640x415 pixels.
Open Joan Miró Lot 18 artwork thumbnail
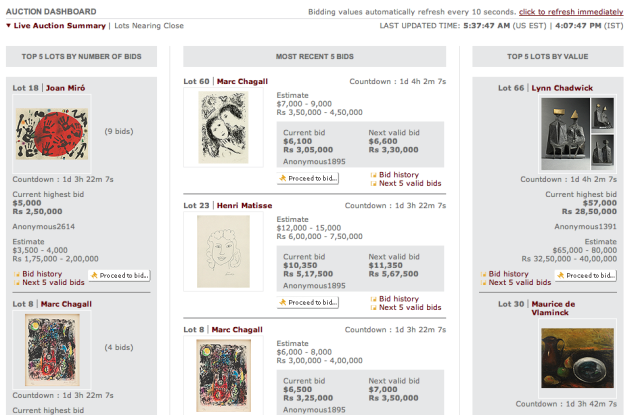pyautogui.click(x=40, y=135)
